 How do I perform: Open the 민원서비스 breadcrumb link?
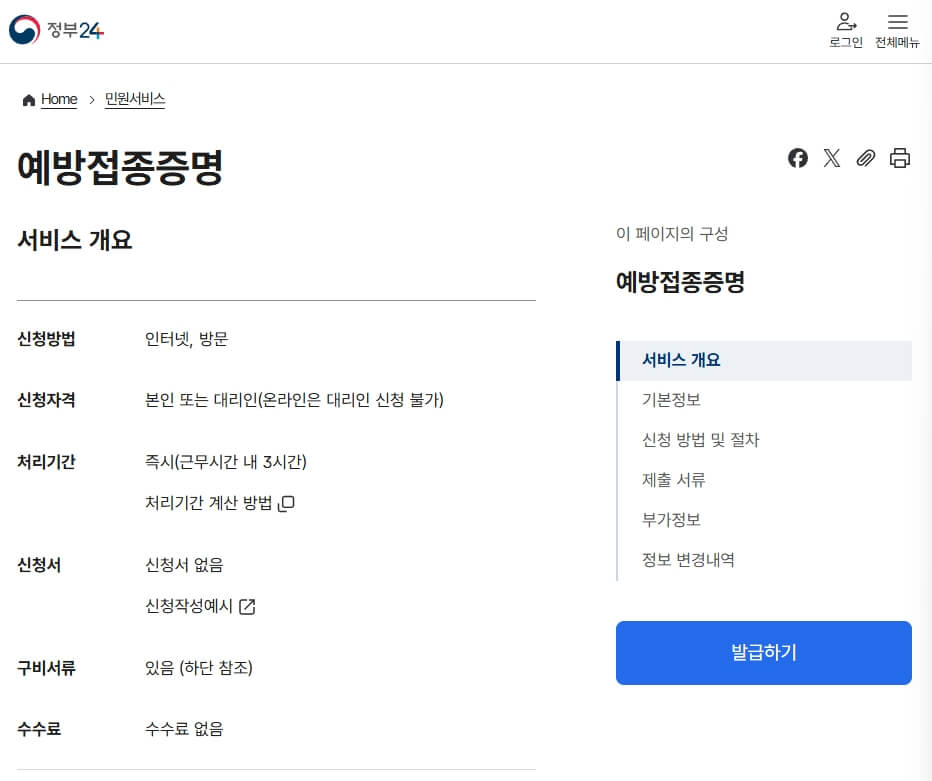click(134, 99)
